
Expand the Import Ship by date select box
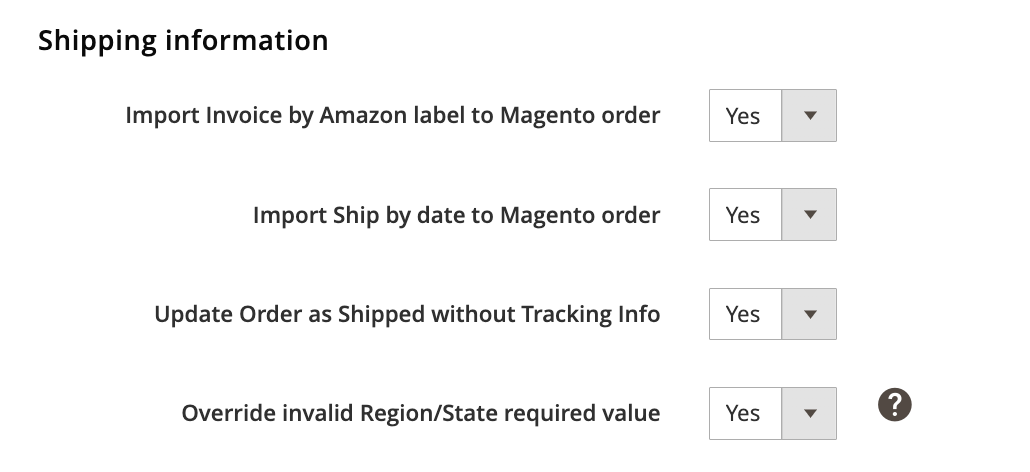click(772, 215)
